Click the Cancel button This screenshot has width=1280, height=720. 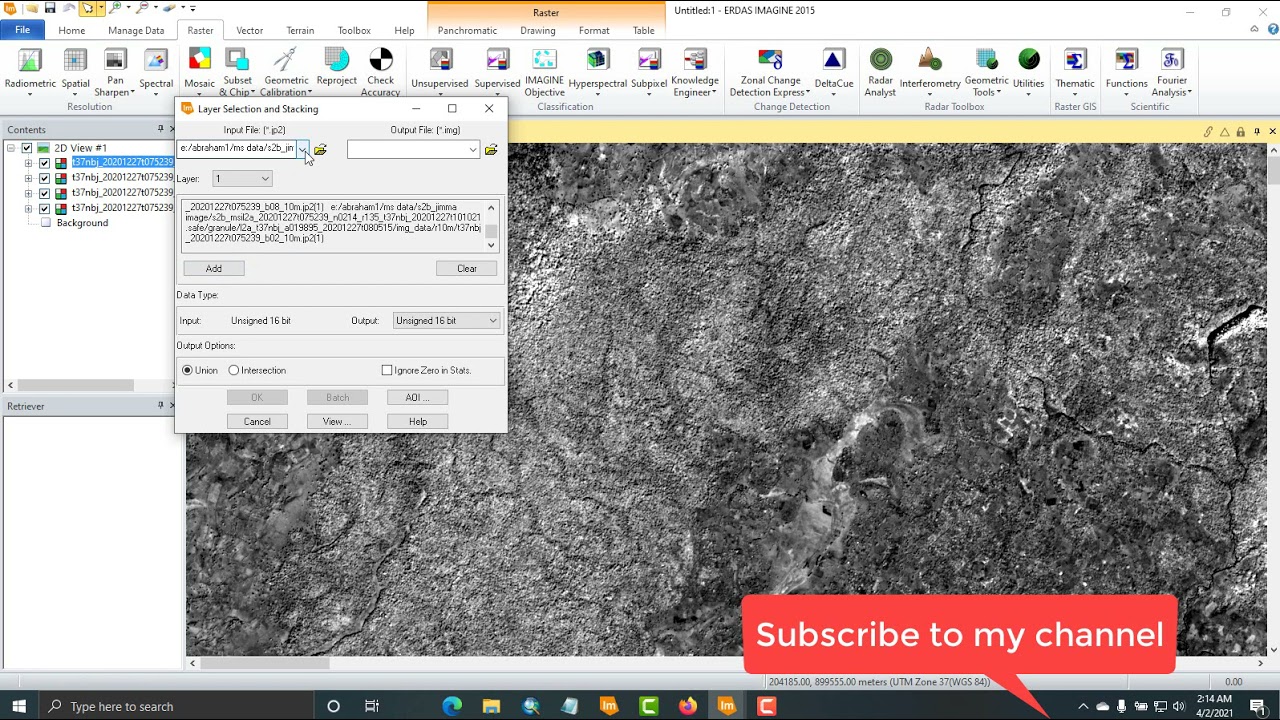click(257, 421)
